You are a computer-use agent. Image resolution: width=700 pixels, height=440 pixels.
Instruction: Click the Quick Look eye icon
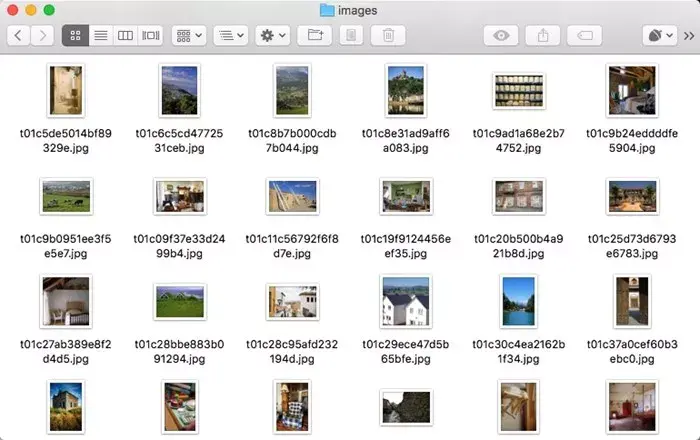(x=501, y=35)
